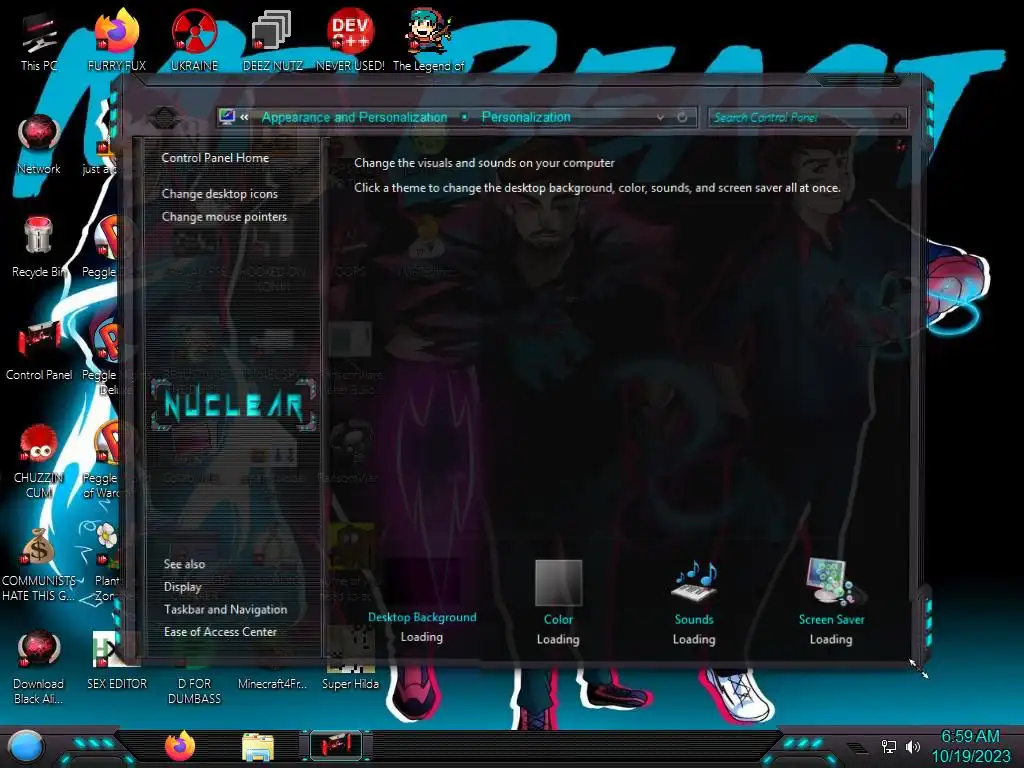
Task: Click the Sounds piano icon
Action: (694, 583)
